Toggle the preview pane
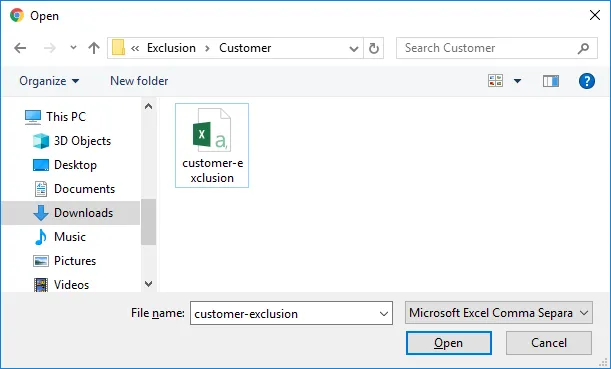Image resolution: width=611 pixels, height=369 pixels. tap(551, 81)
